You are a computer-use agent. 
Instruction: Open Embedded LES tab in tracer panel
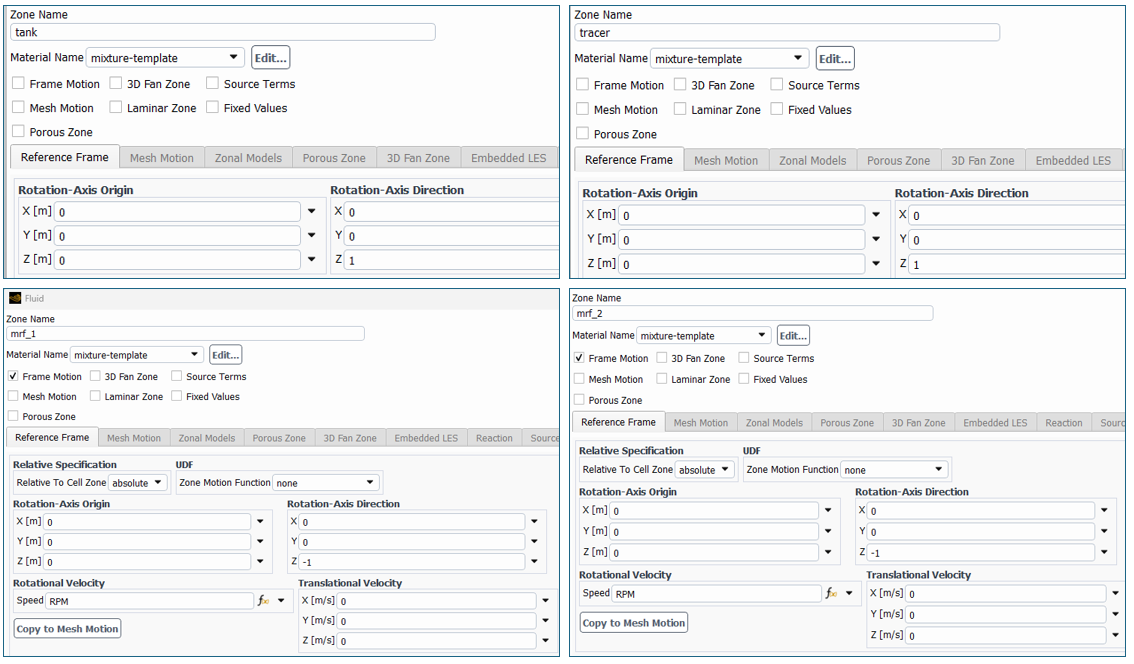pos(1072,160)
